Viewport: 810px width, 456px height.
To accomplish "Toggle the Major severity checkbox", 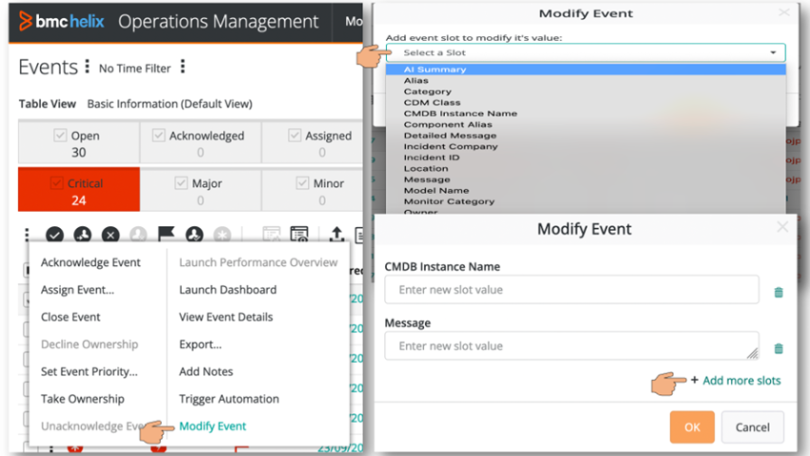I will coord(181,183).
